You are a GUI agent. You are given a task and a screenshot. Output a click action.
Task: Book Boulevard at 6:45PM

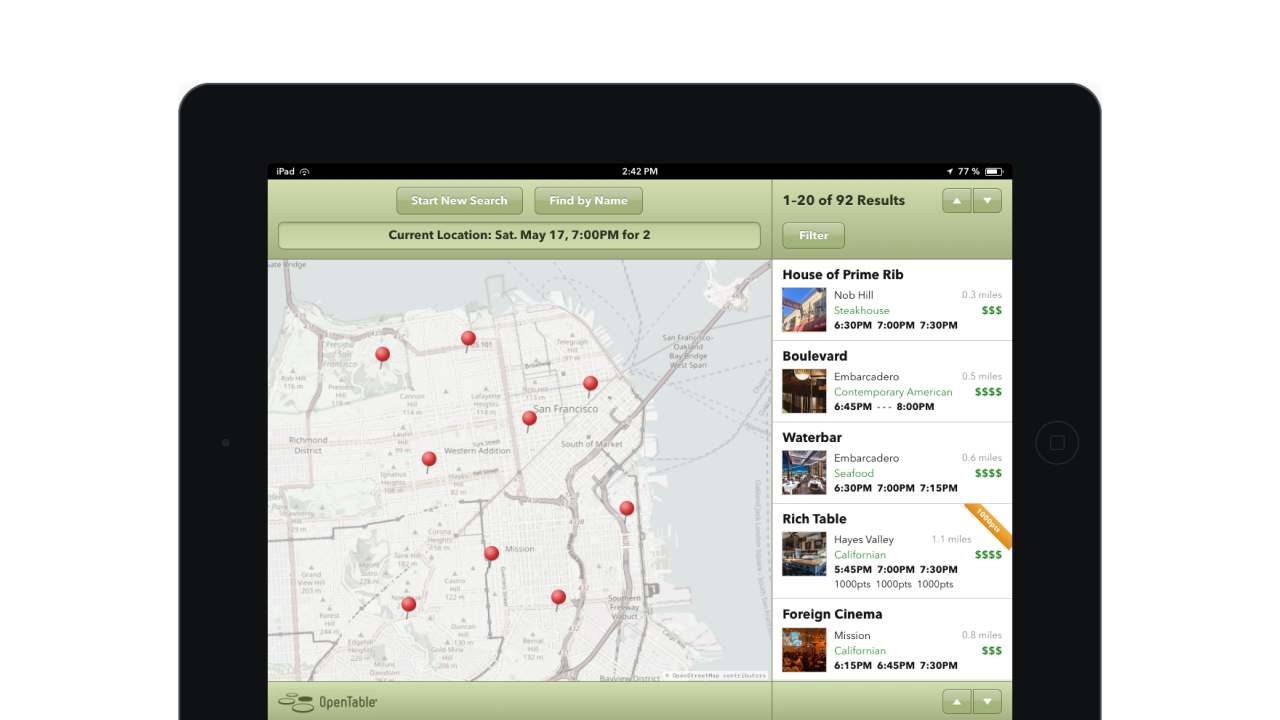pyautogui.click(x=853, y=407)
